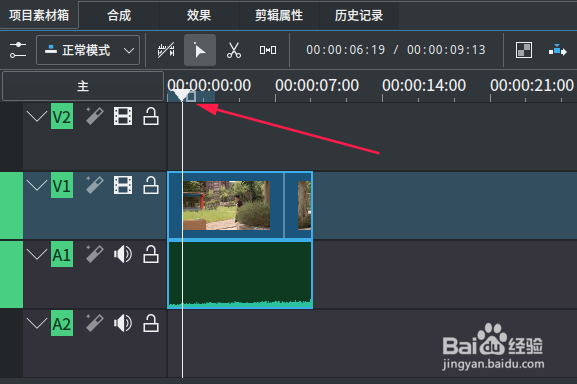Click the total duration 00:00:09:13
Viewport: 577px width, 384px height.
(x=446, y=50)
